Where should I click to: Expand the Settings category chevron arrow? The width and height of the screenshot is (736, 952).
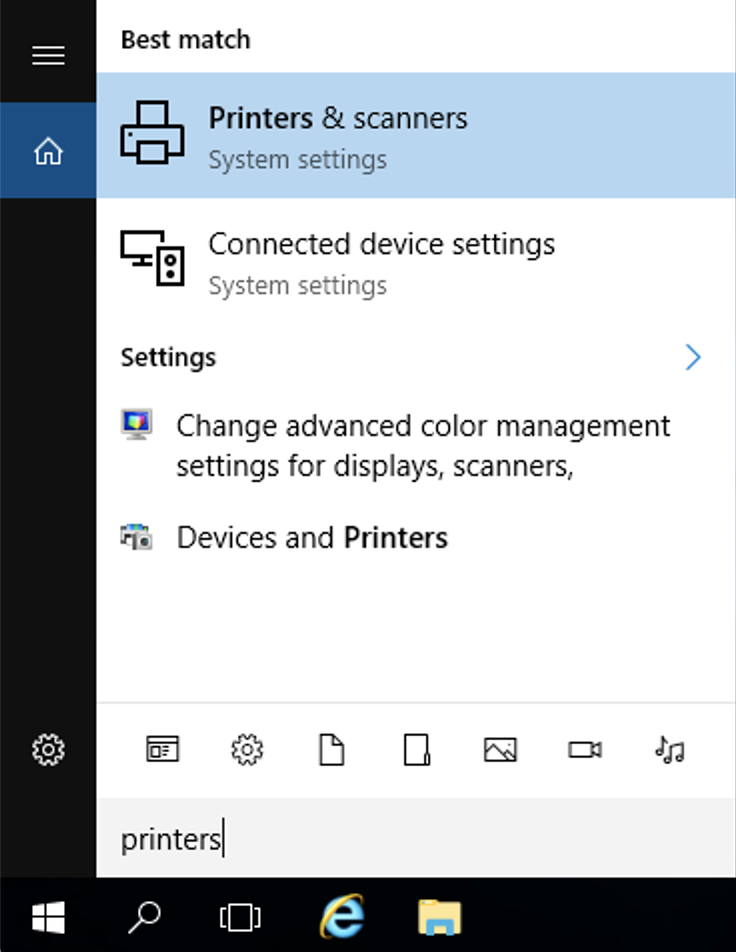693,357
